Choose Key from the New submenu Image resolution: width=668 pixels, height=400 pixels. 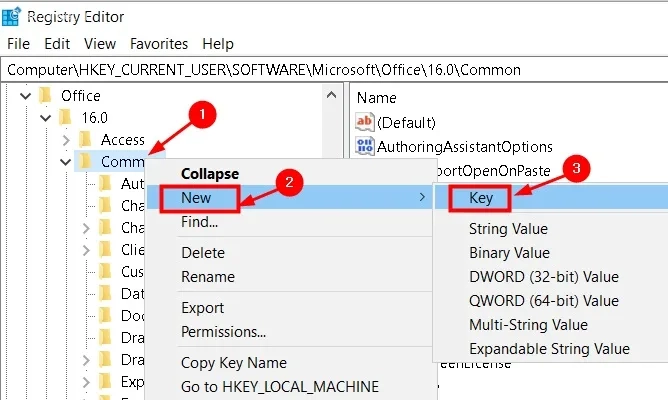[x=481, y=198]
